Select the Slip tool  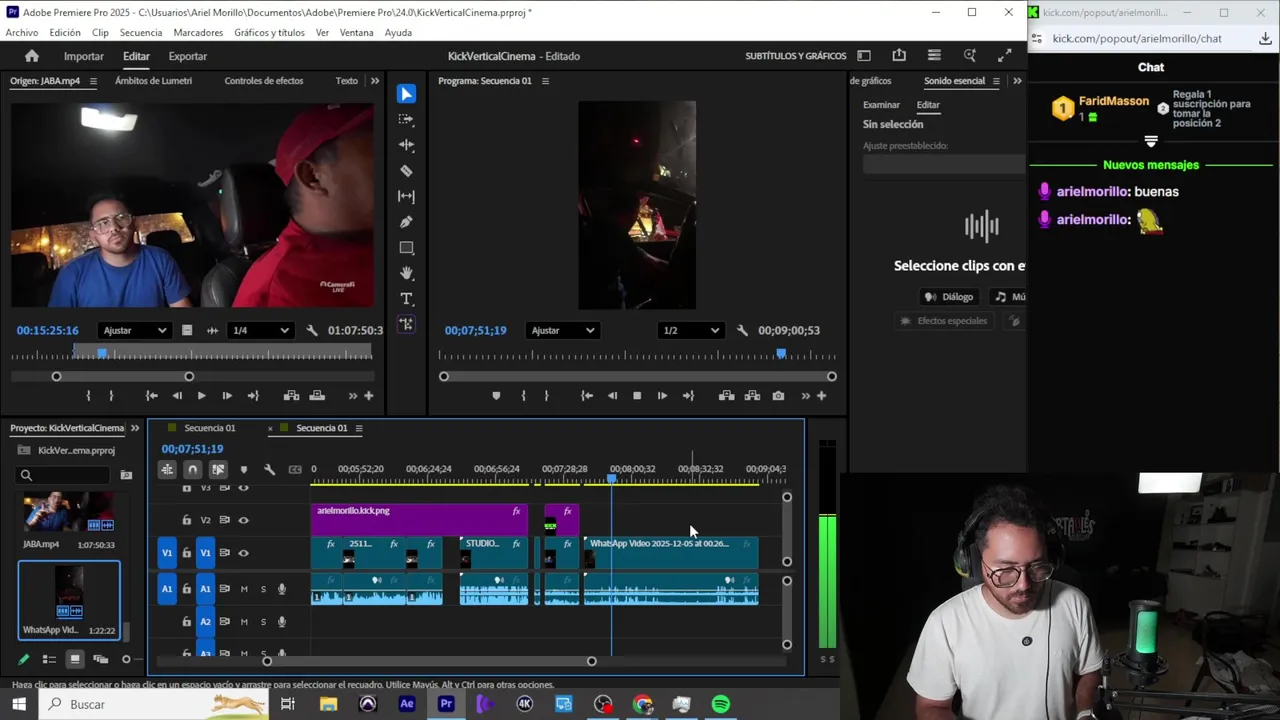406,196
